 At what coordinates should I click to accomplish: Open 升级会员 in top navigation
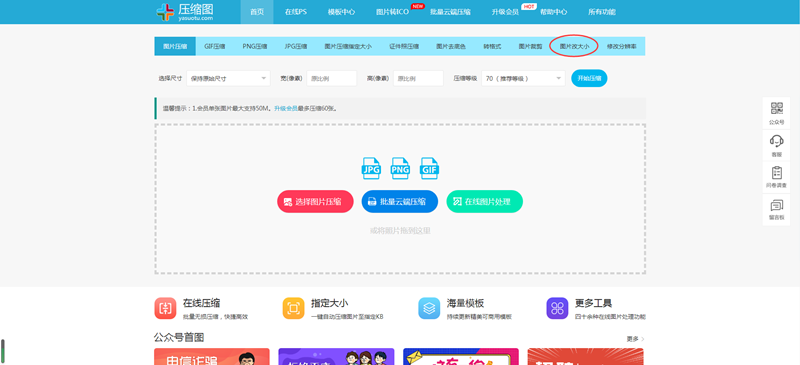click(505, 12)
